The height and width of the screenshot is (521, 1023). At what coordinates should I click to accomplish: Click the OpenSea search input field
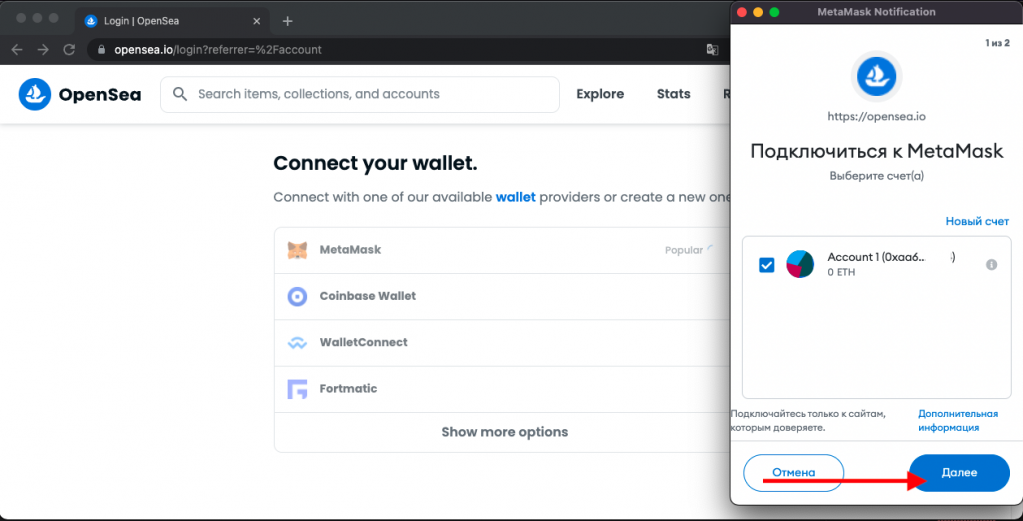(x=370, y=94)
